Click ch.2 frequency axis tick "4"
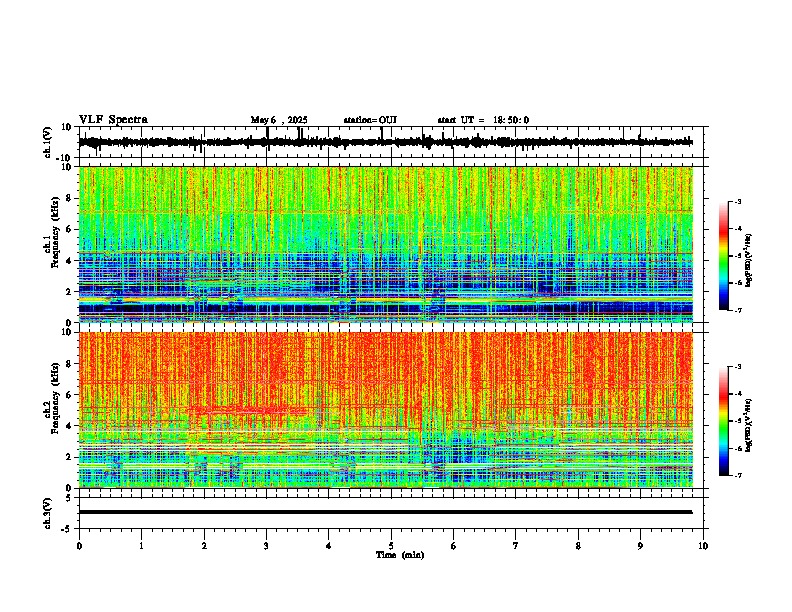 (x=70, y=426)
